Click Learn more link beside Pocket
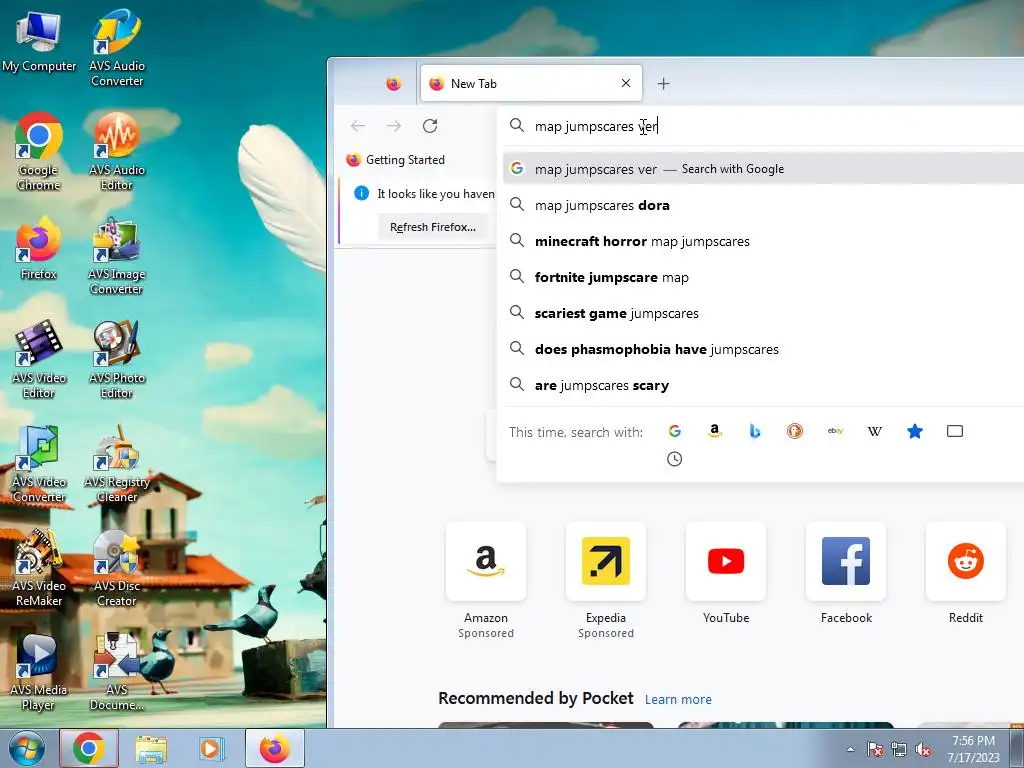 679,699
